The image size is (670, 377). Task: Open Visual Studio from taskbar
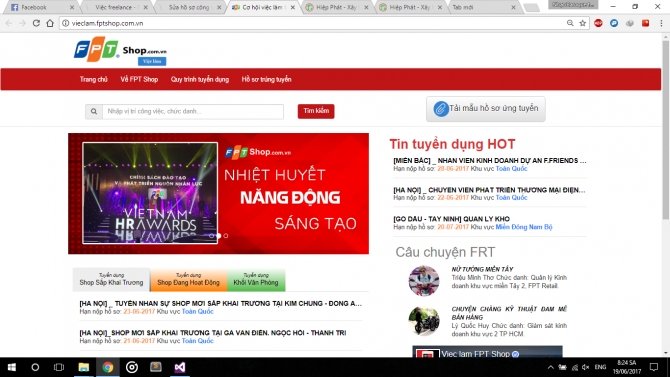tap(180, 367)
